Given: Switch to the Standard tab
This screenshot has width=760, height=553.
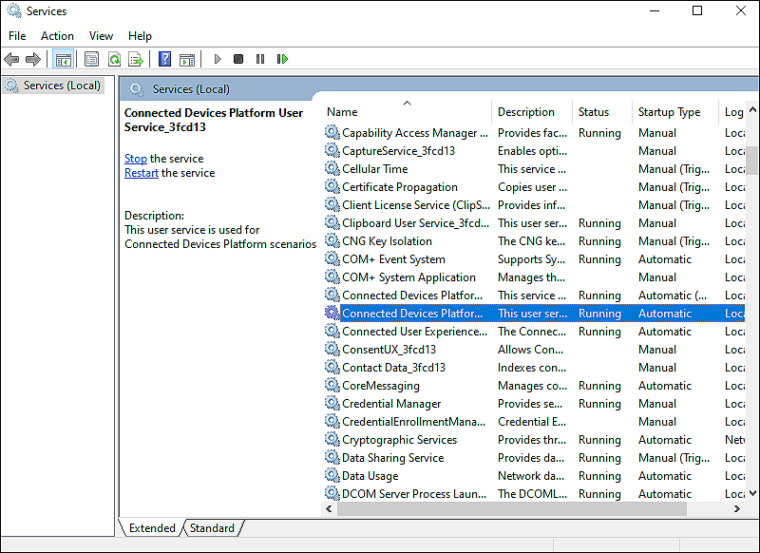Looking at the screenshot, I should click(212, 528).
